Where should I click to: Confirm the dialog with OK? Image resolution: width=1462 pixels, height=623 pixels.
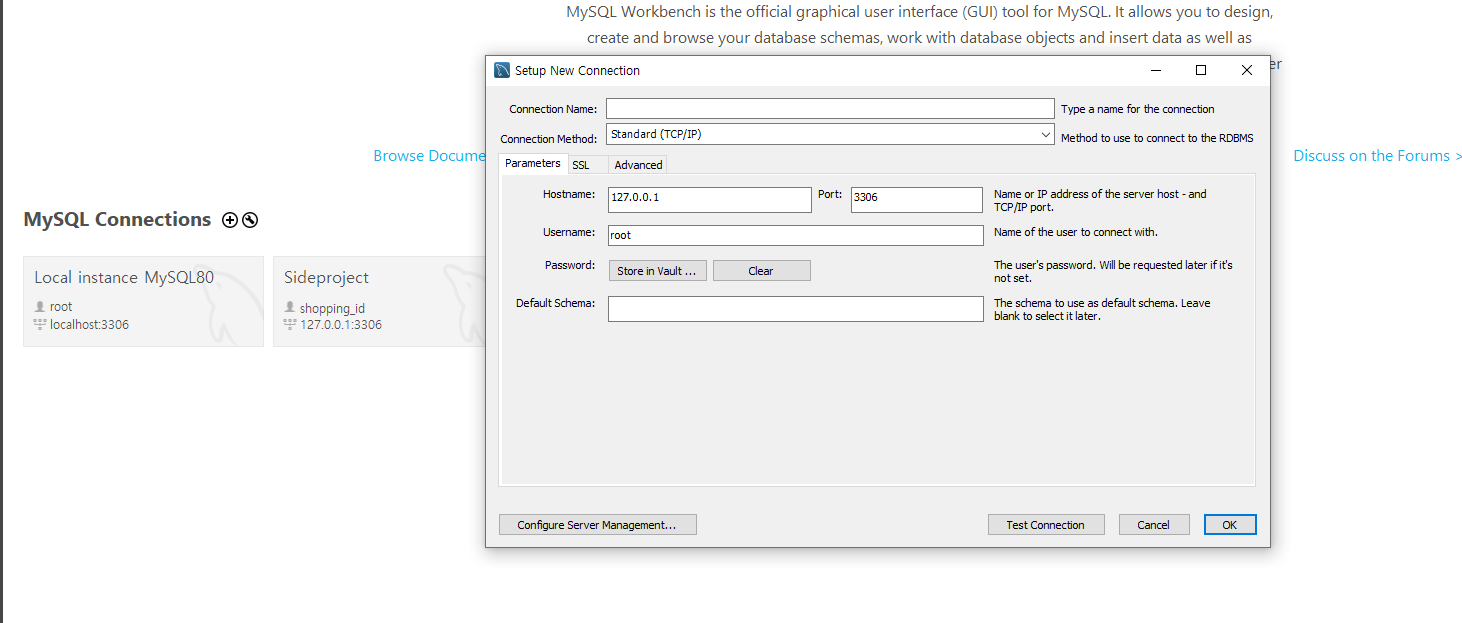[x=1230, y=525]
